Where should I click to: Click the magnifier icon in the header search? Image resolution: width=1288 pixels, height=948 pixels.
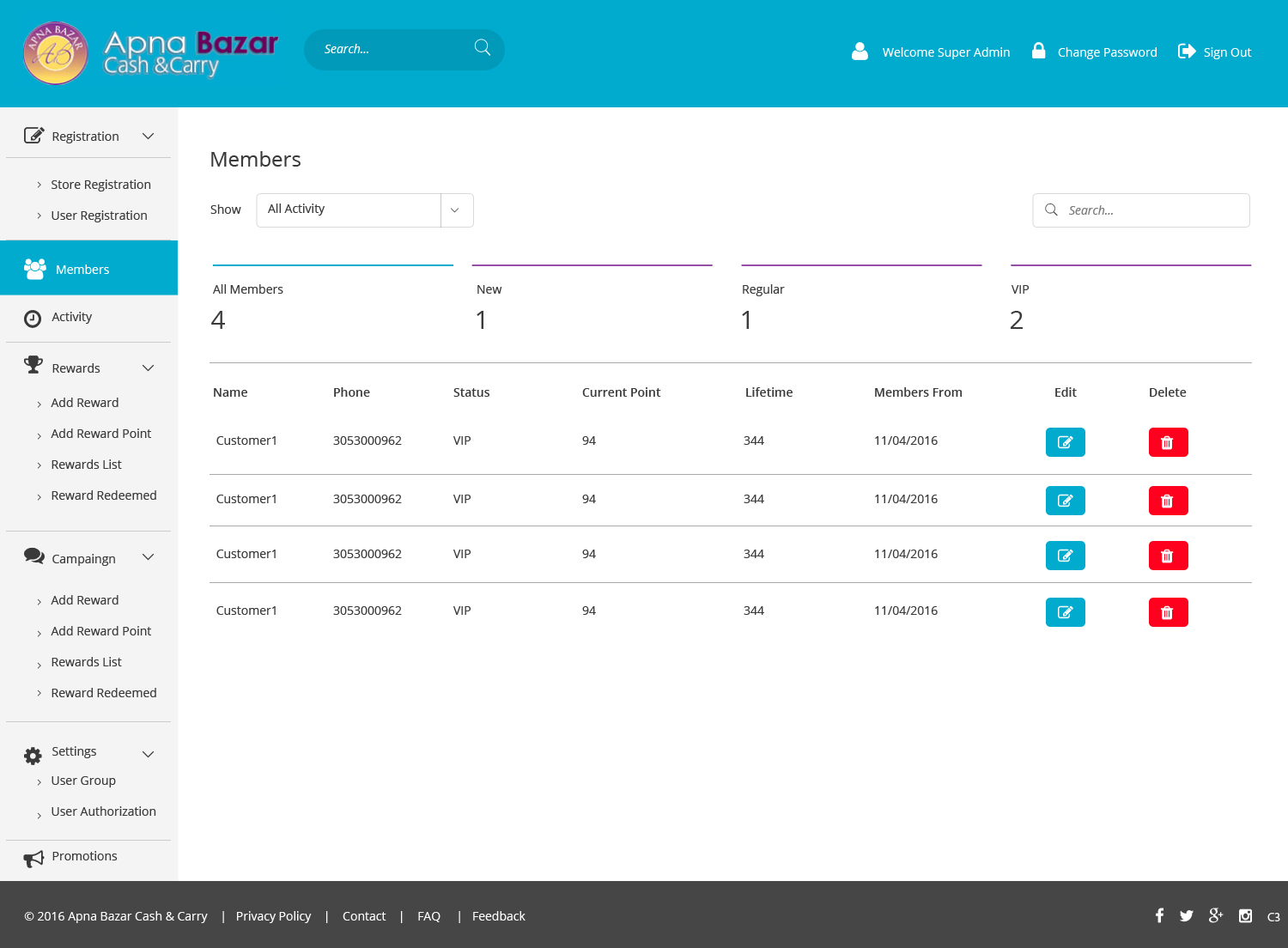coord(483,48)
